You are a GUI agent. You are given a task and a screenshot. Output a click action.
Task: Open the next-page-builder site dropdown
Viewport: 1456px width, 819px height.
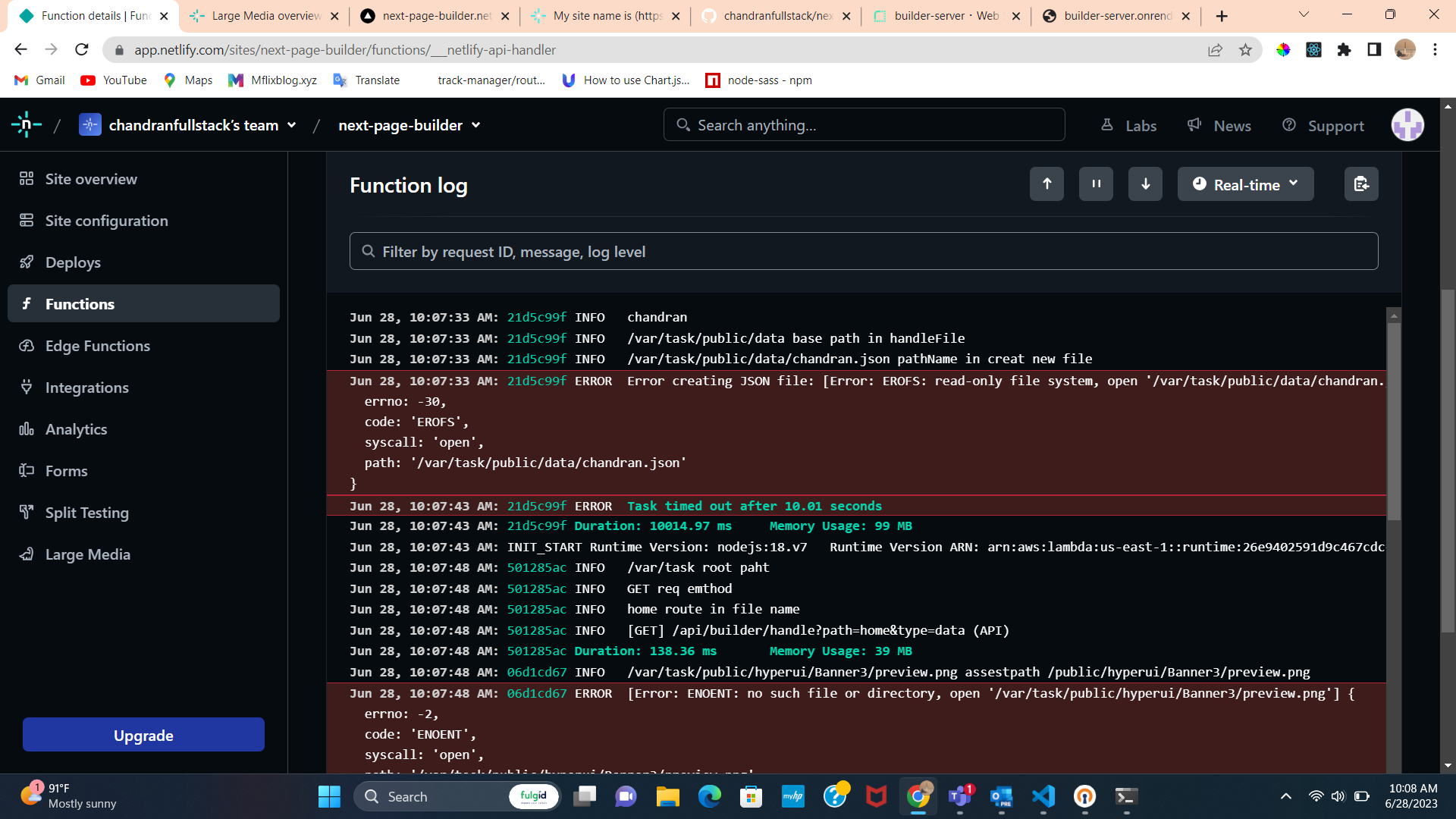[x=408, y=125]
